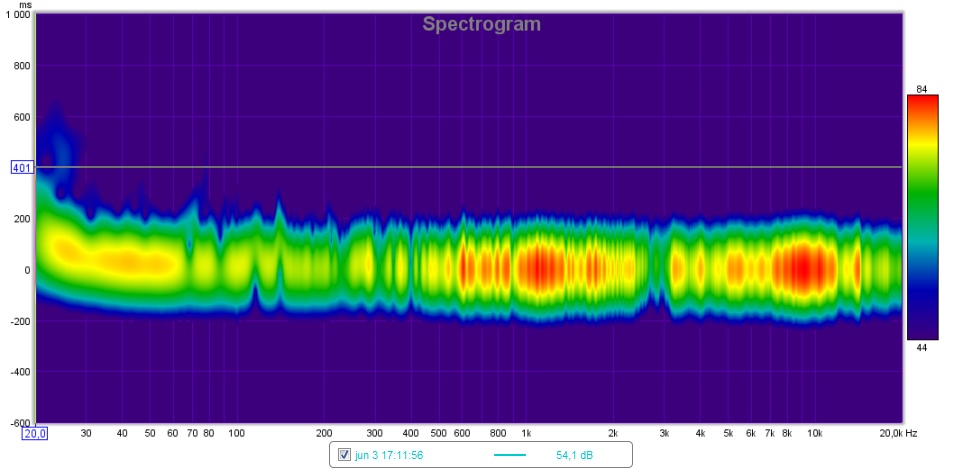Viewport: 963px width, 469px height.
Task: Click the -600 time axis label
Action: click(x=20, y=423)
